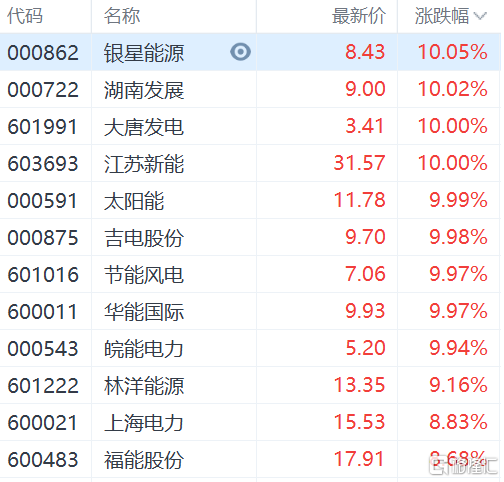
Task: Select stock code 600483 福能股份
Action: (x=43, y=460)
